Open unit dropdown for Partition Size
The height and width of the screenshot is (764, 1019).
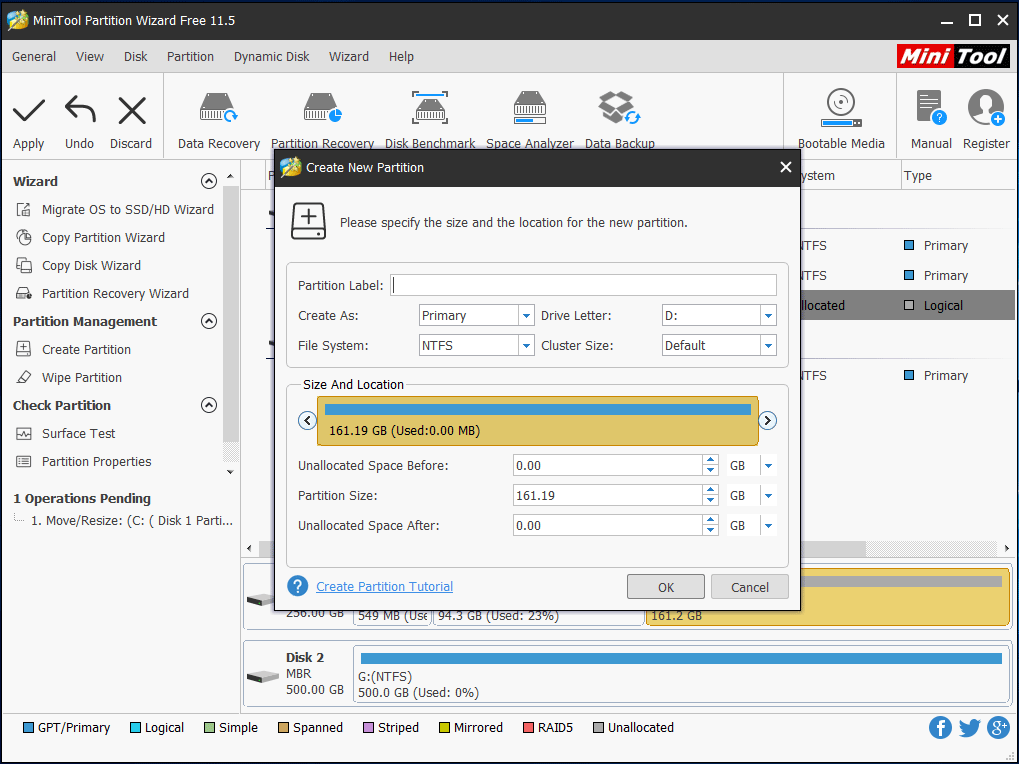(x=768, y=496)
